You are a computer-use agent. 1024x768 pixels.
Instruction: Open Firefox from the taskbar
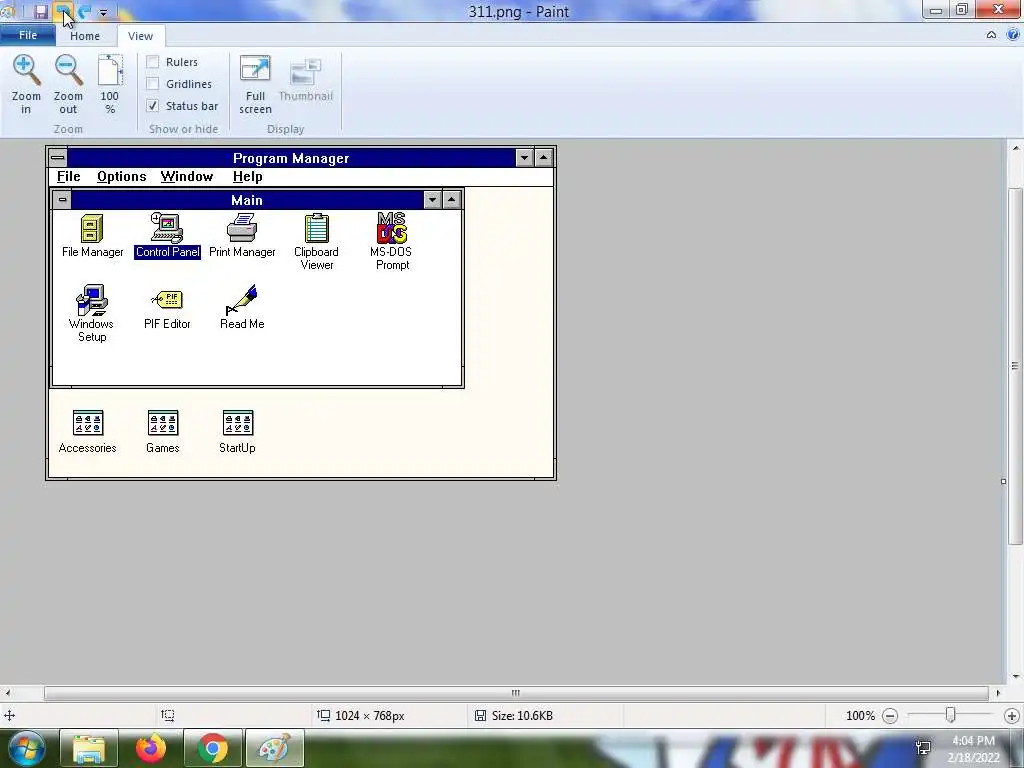(151, 749)
